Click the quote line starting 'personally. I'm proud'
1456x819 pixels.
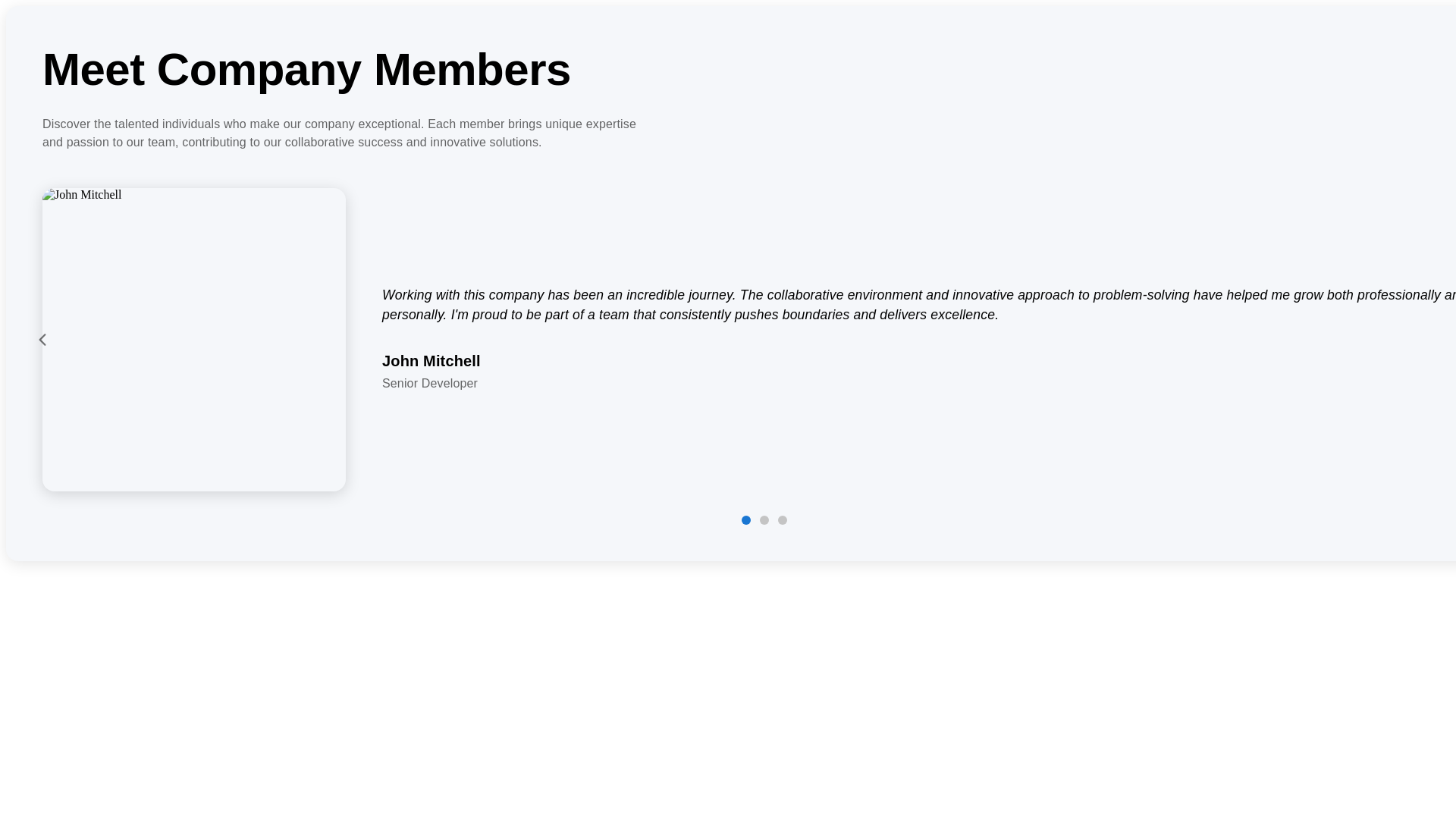click(x=690, y=315)
